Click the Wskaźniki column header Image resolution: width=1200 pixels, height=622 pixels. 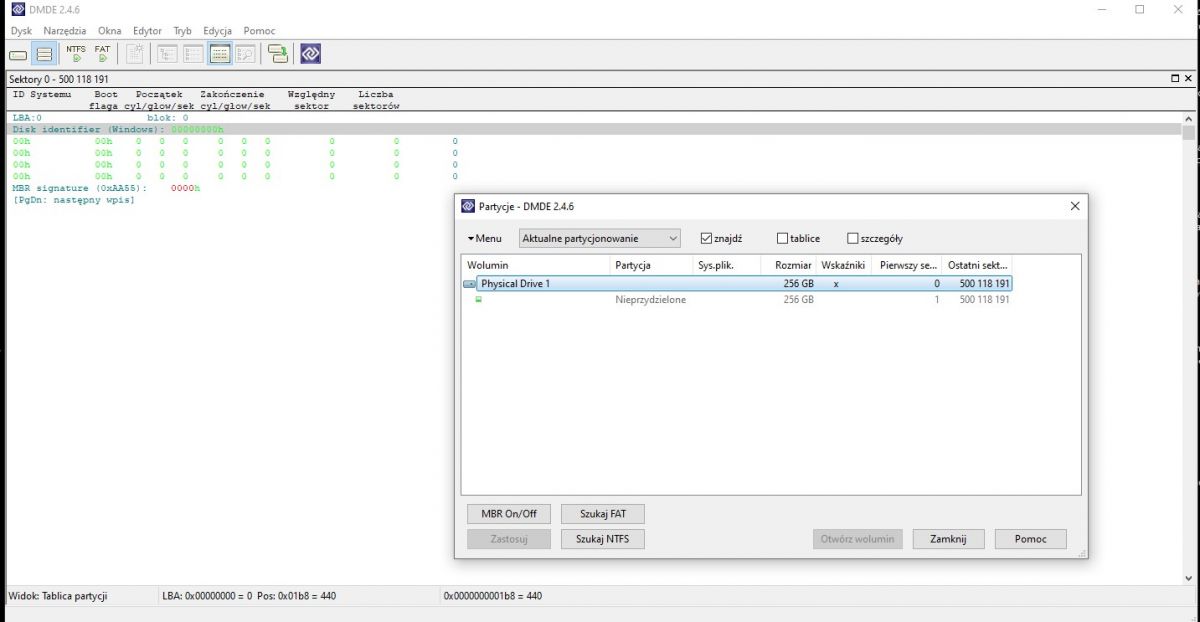[x=843, y=266]
